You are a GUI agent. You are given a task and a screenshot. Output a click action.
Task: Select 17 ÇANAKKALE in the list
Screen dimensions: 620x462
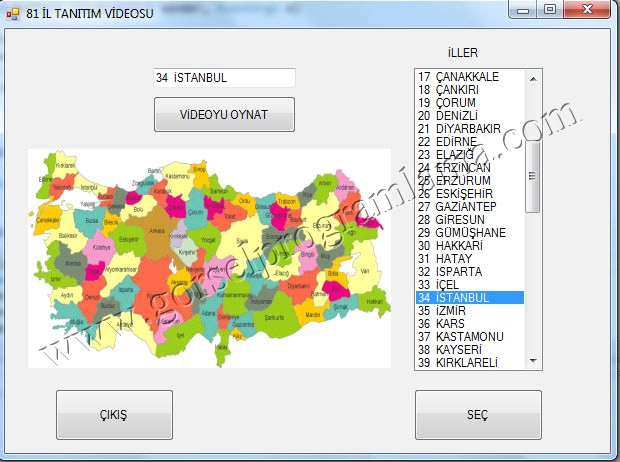click(x=470, y=77)
